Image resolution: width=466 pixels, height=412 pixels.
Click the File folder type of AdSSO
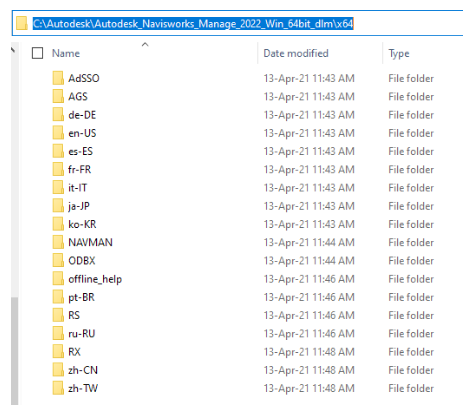tap(411, 78)
